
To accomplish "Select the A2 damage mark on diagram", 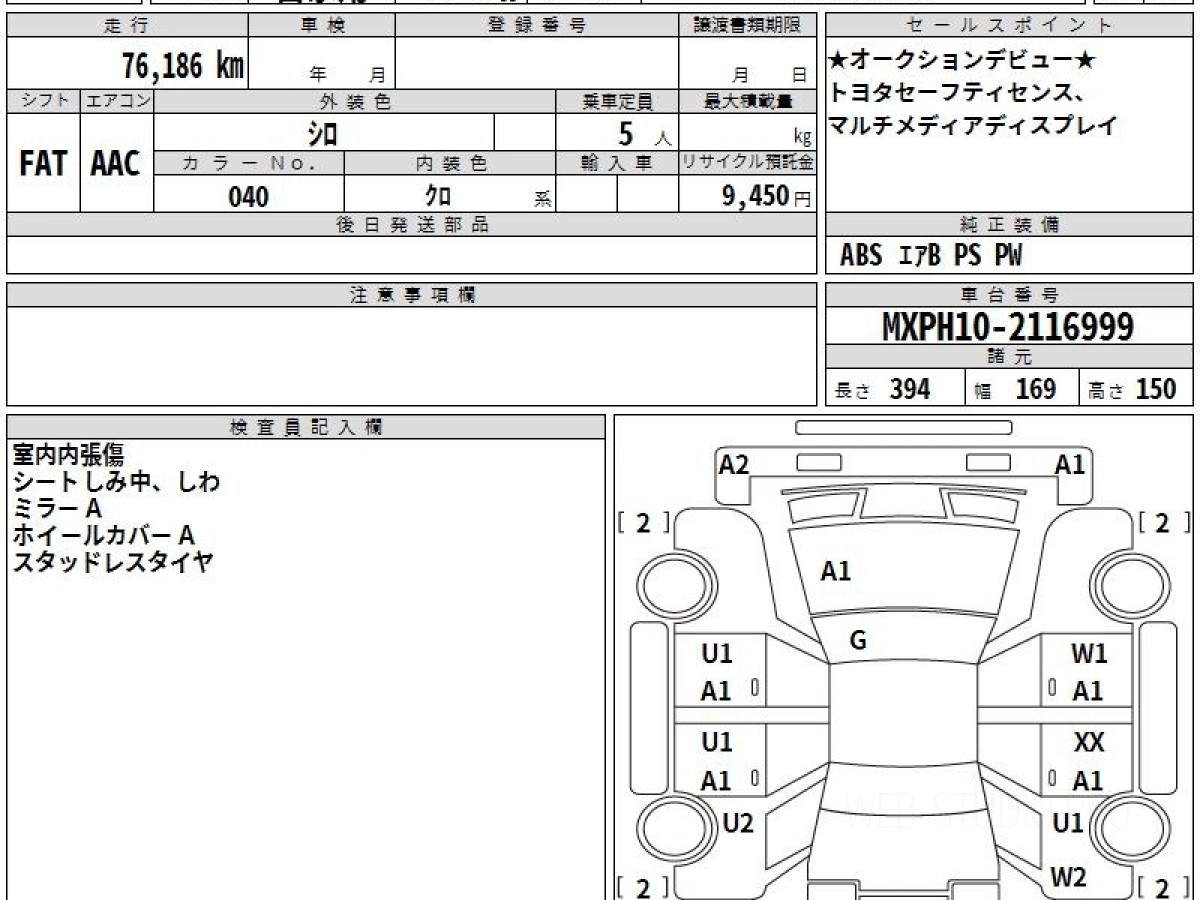I will 734,464.
